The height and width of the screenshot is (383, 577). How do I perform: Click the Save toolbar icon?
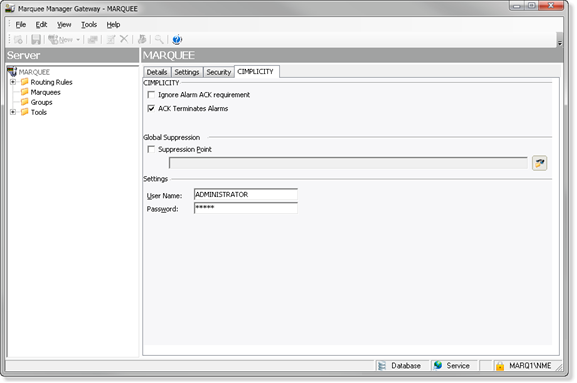coord(36,39)
